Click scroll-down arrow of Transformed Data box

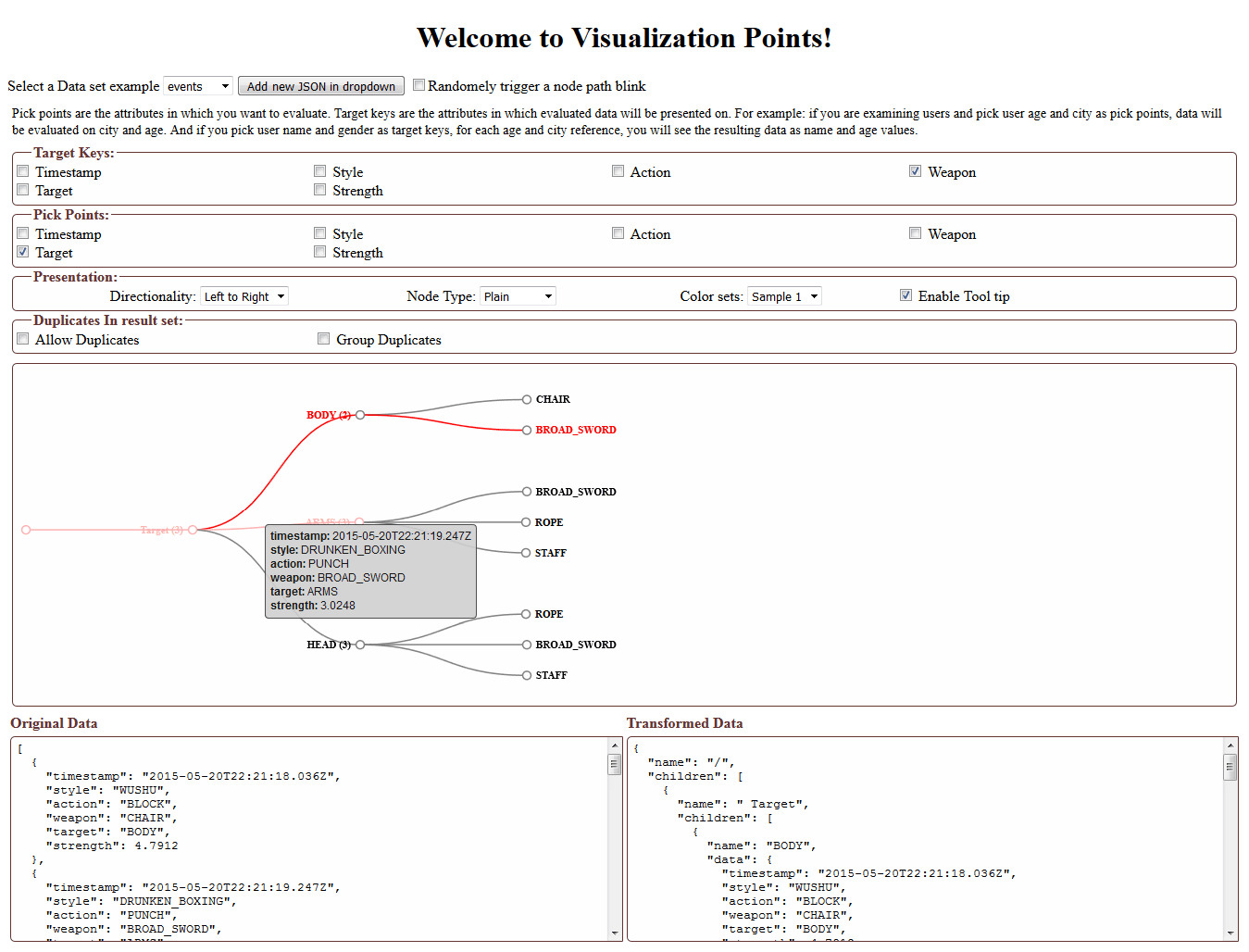[1230, 933]
